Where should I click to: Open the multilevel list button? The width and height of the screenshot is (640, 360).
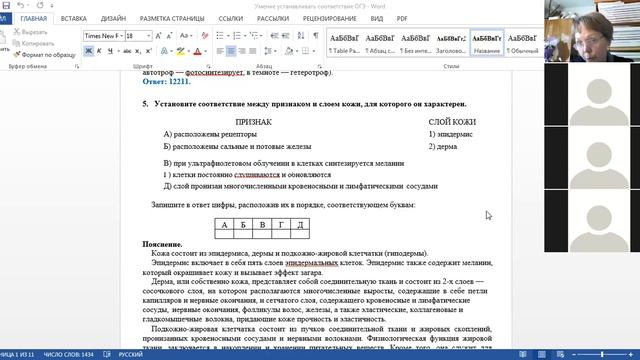coord(253,36)
